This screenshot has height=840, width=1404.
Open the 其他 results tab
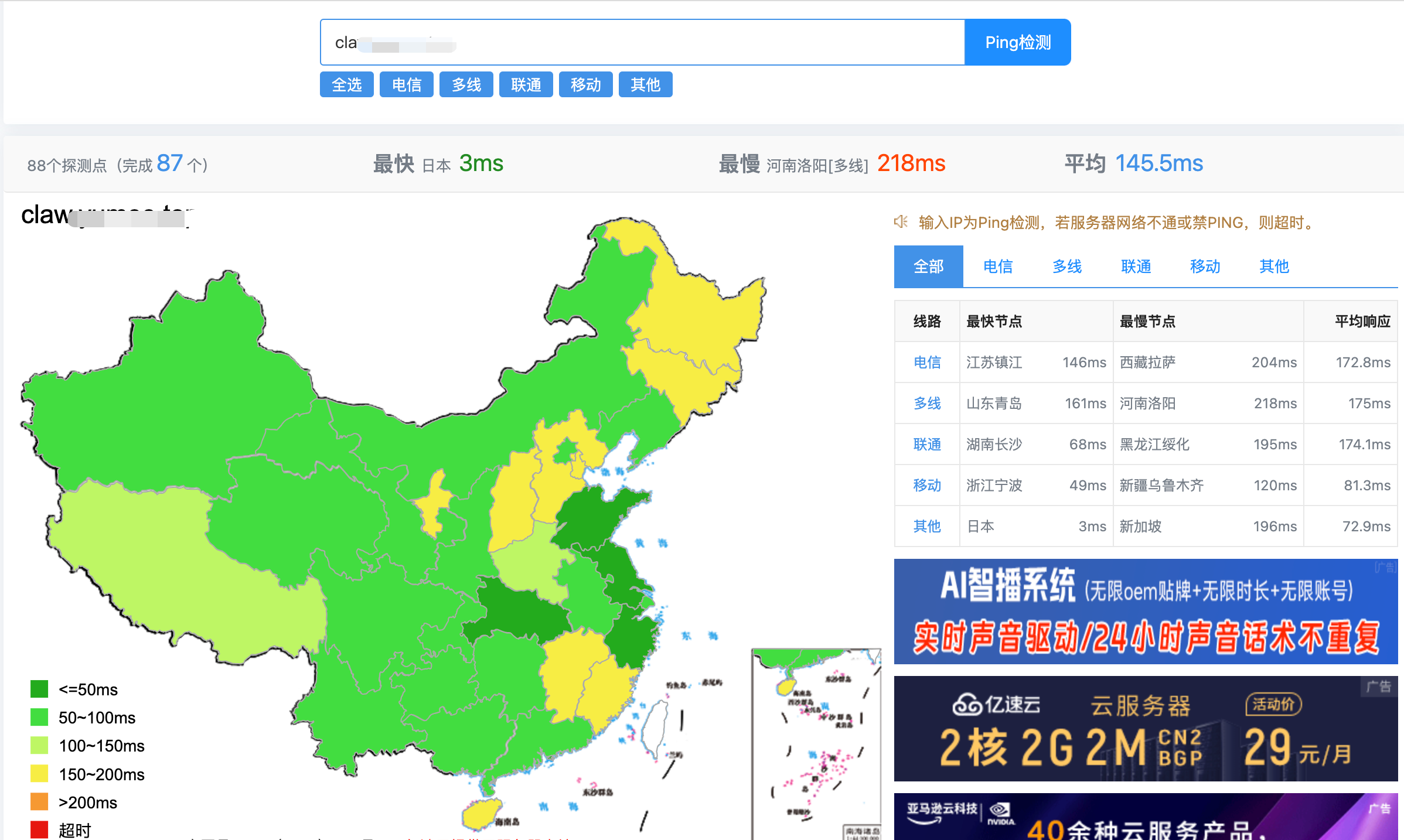coord(1274,267)
